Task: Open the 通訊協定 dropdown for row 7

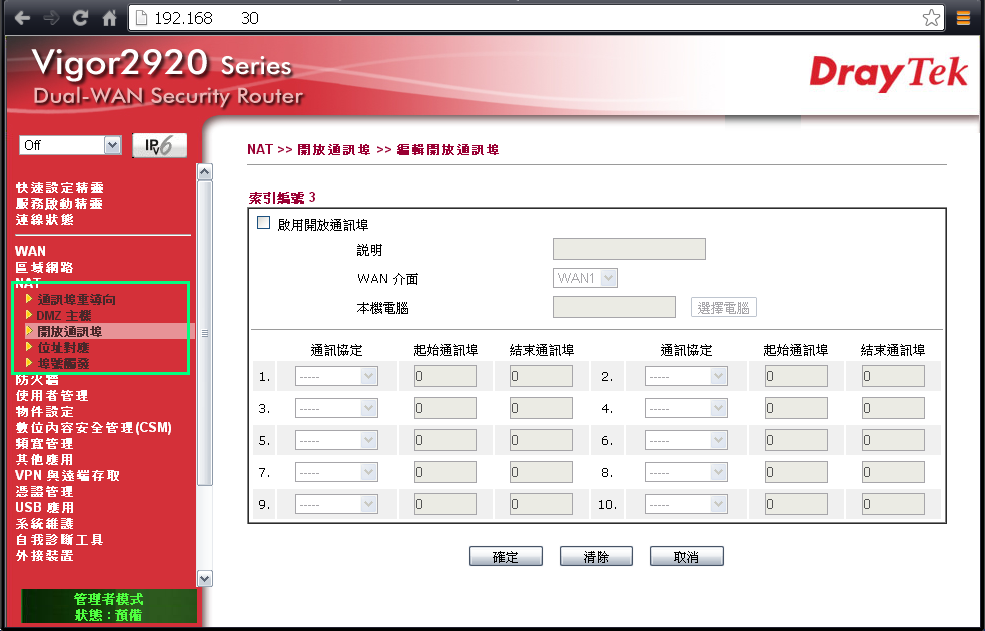Action: 336,472
